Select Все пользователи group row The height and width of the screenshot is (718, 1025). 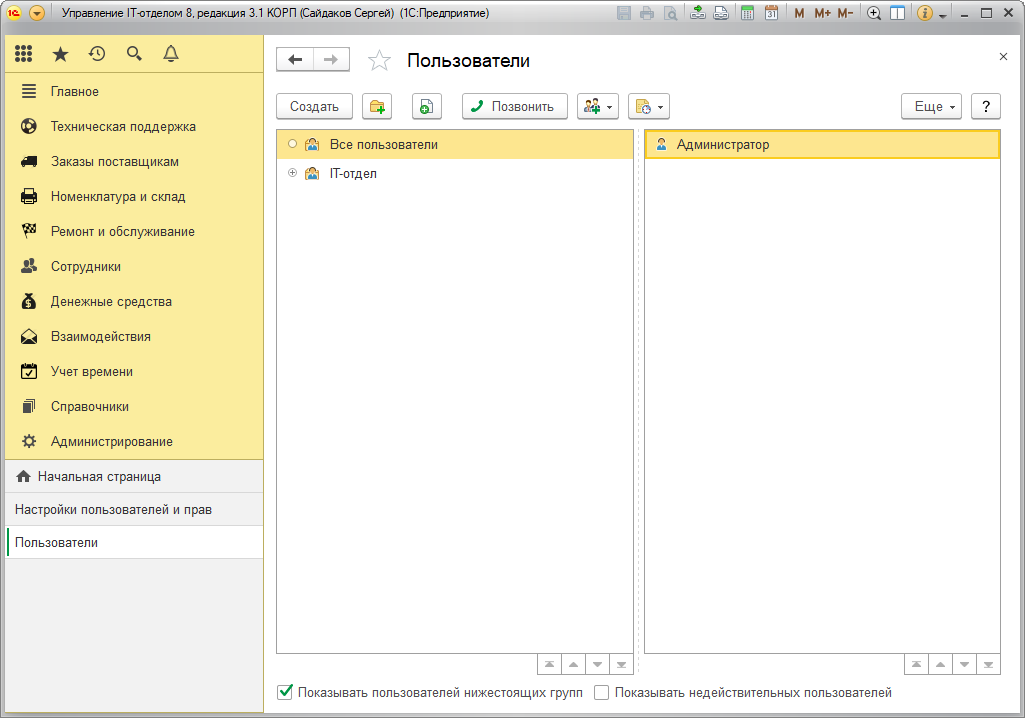click(455, 145)
